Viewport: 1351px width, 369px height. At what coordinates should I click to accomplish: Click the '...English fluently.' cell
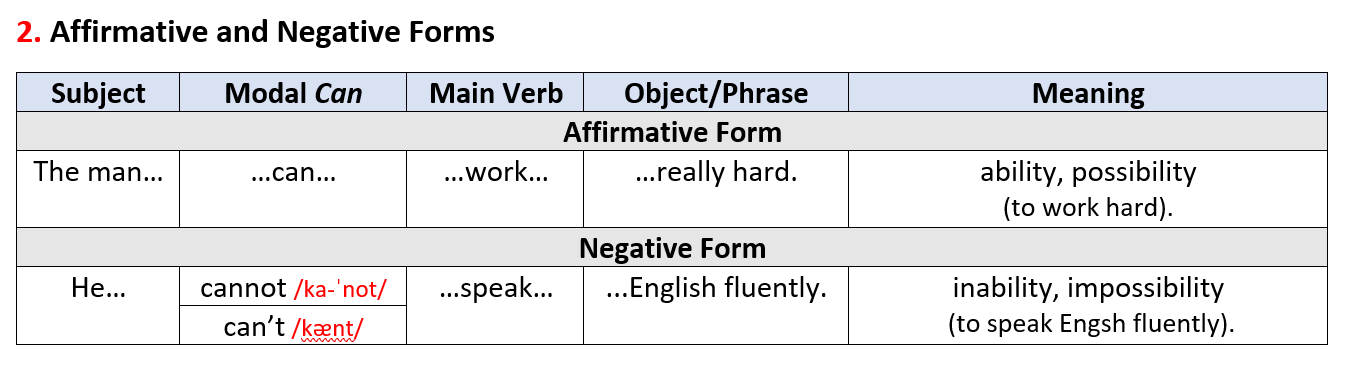(x=716, y=306)
